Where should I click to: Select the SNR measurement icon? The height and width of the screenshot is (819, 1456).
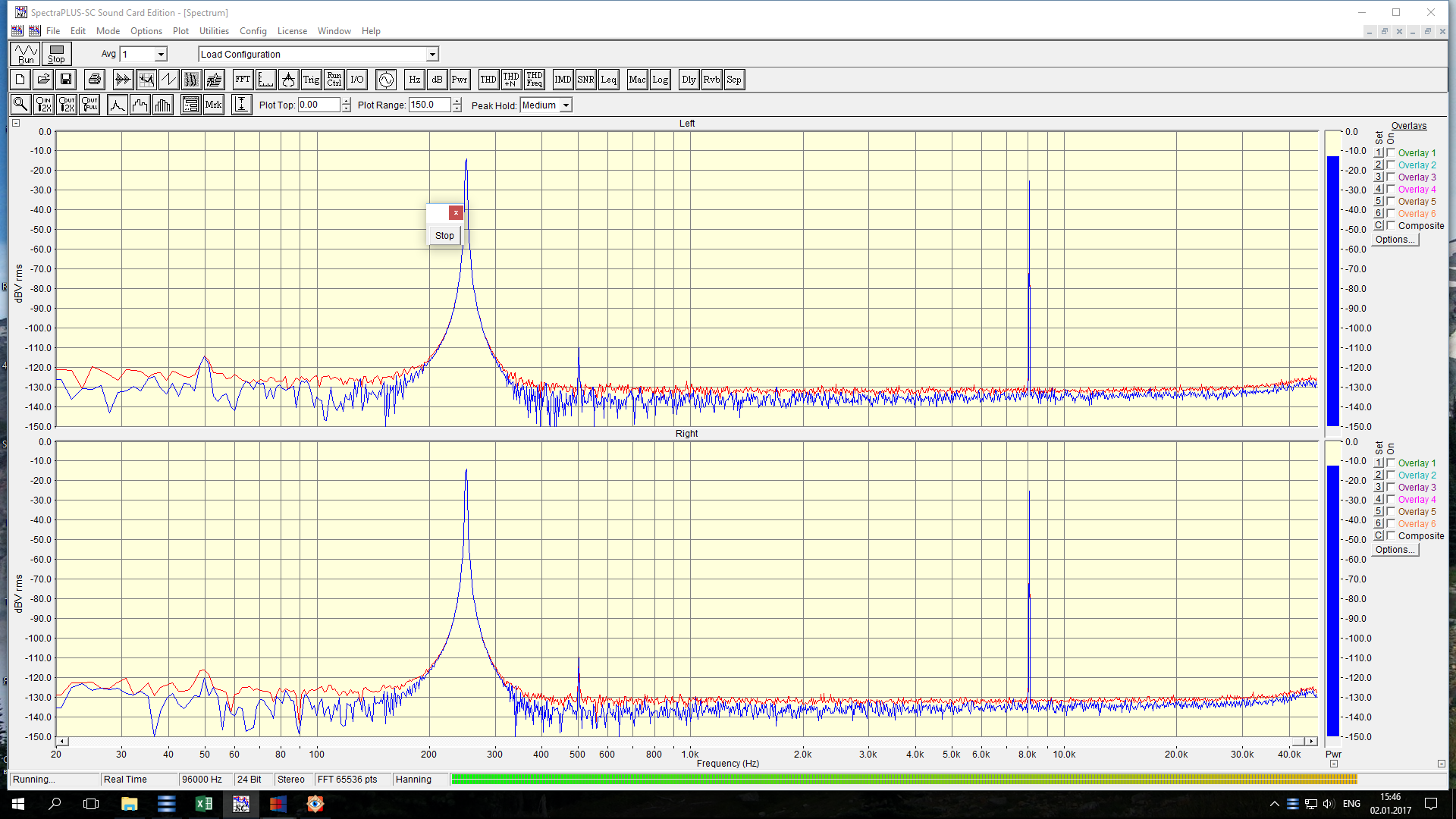click(585, 80)
